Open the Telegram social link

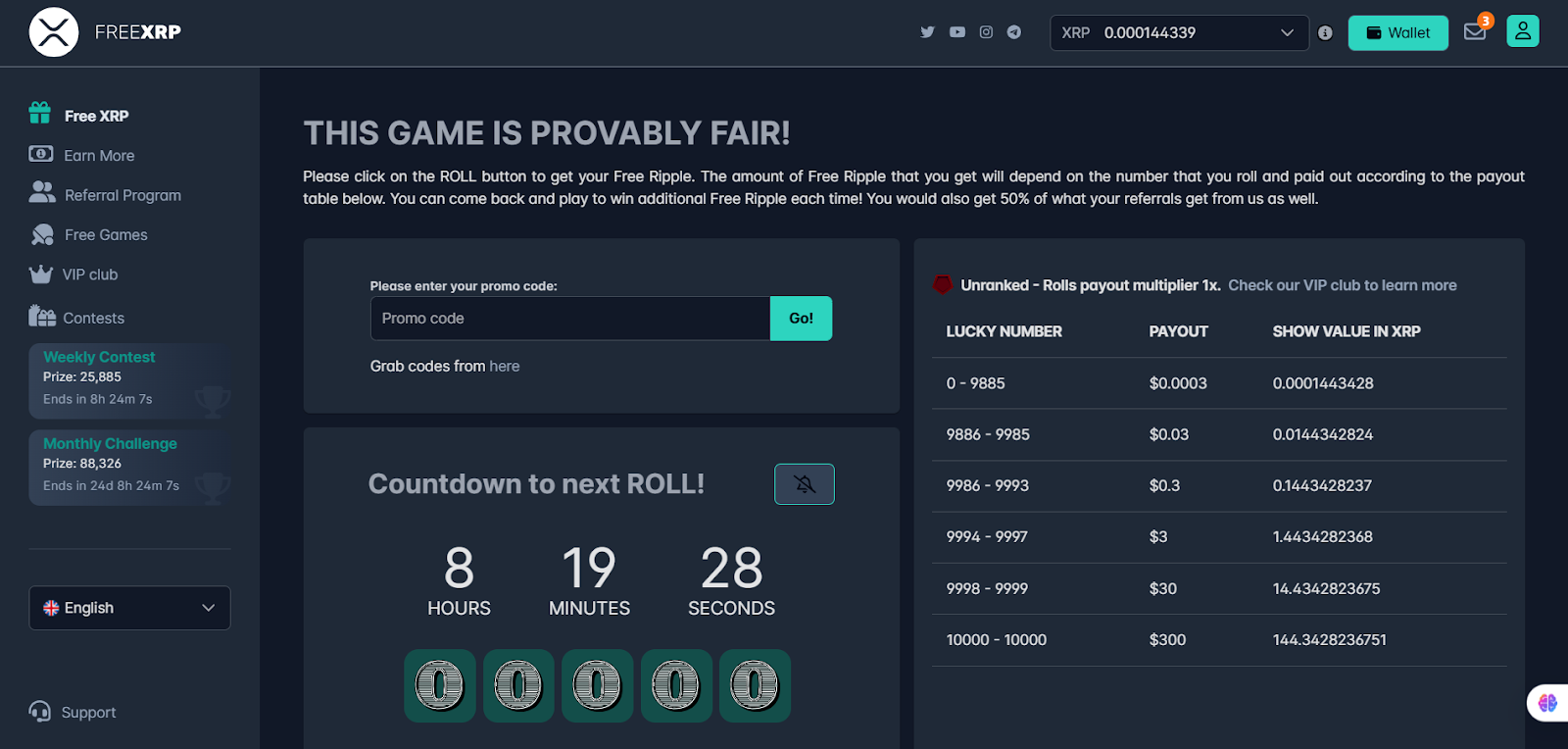[x=1014, y=32]
